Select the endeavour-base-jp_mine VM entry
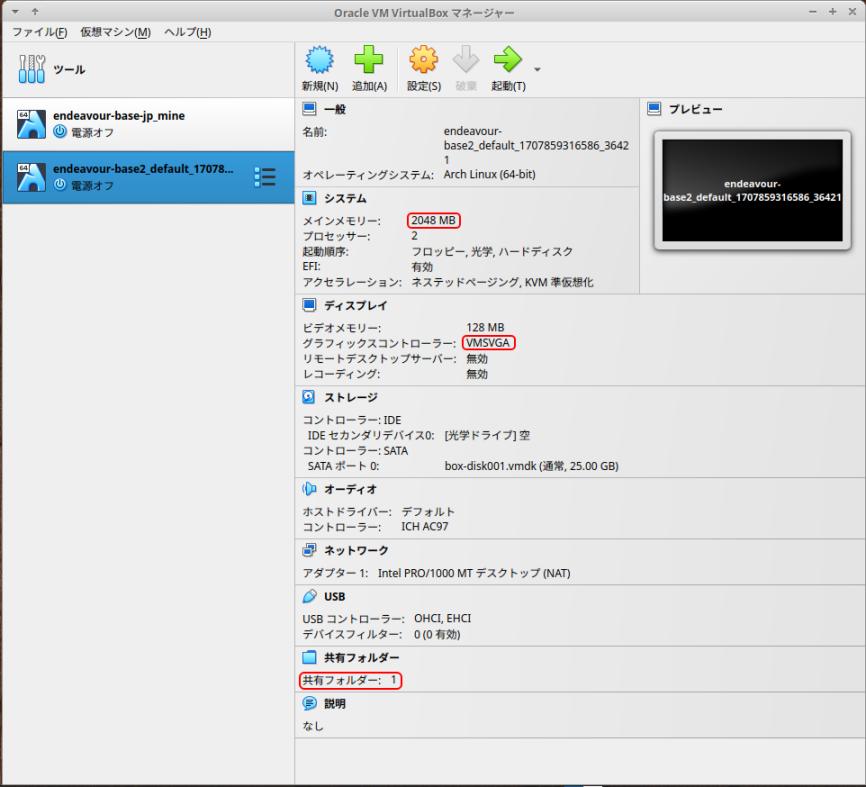This screenshot has width=866, height=787. (x=148, y=124)
